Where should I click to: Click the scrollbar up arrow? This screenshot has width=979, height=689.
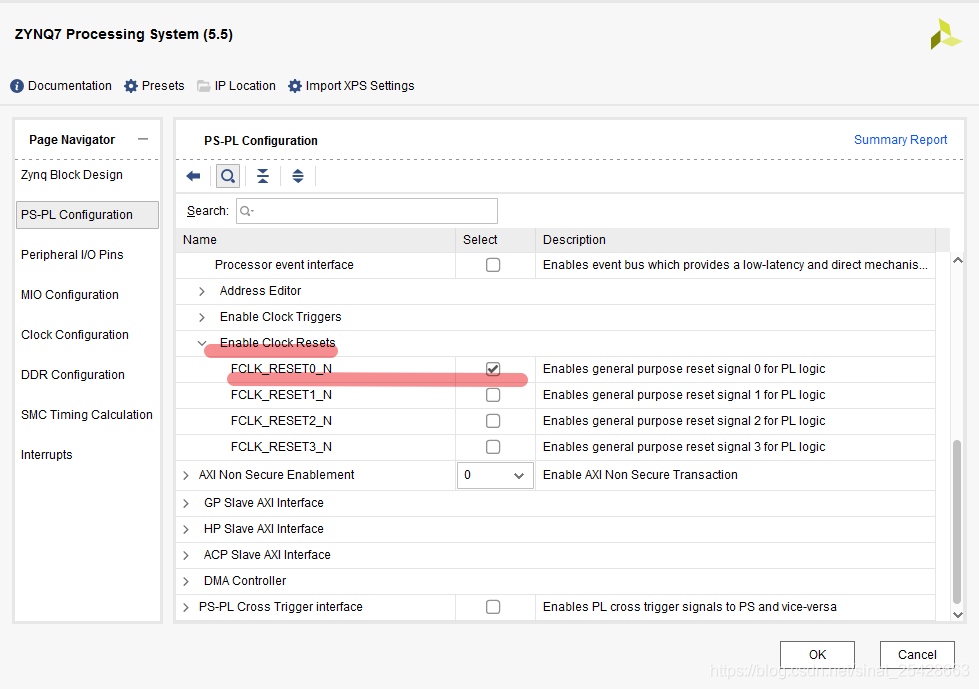[958, 260]
